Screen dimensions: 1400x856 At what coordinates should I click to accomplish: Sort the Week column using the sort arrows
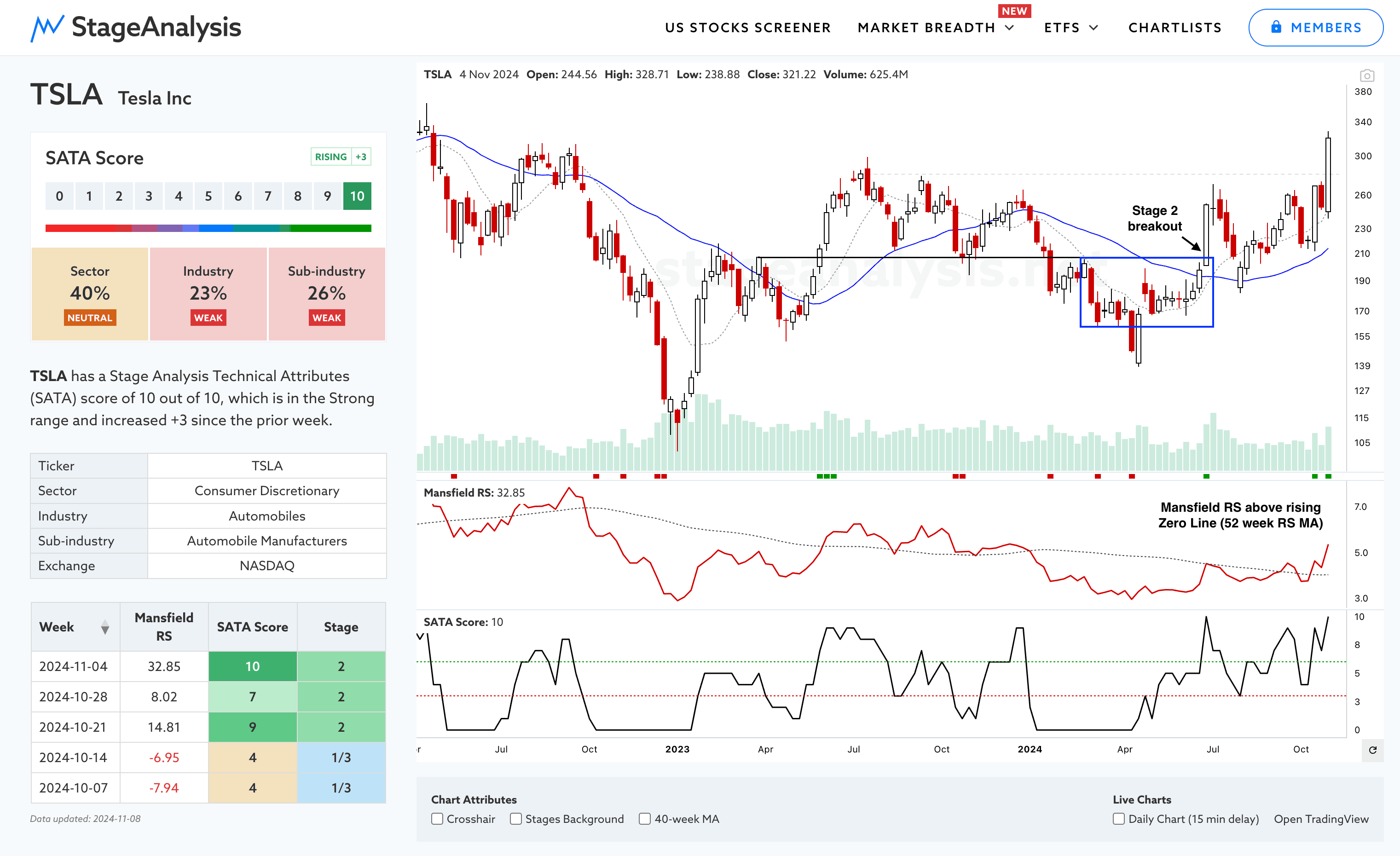[105, 627]
